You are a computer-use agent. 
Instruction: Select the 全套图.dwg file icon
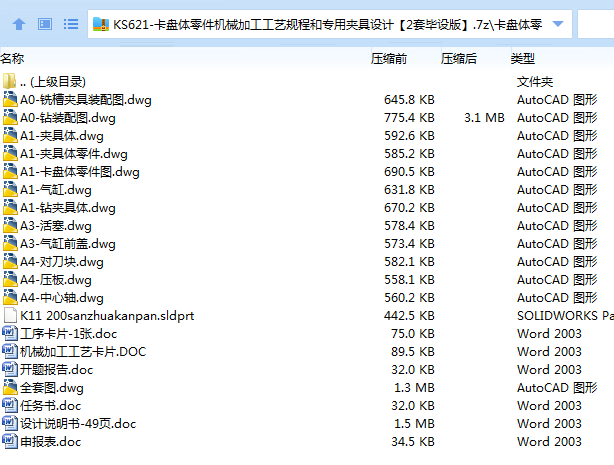[10, 387]
